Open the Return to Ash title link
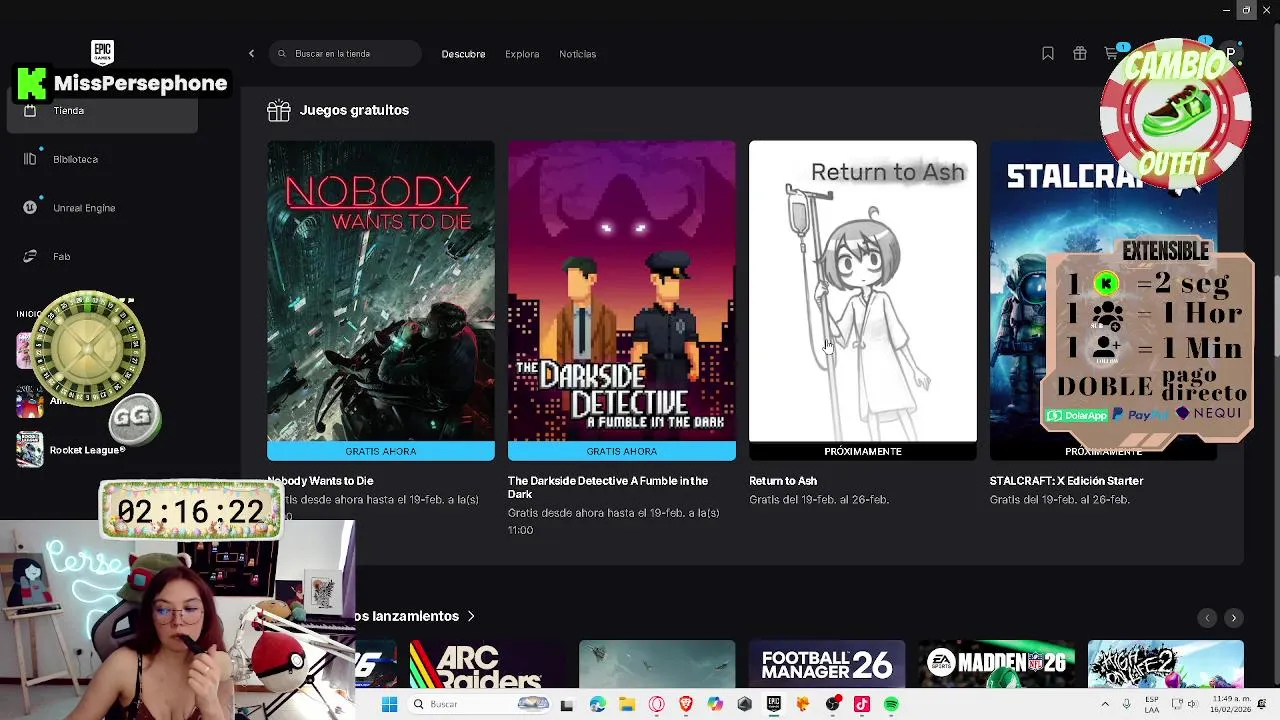1280x720 pixels. [783, 481]
